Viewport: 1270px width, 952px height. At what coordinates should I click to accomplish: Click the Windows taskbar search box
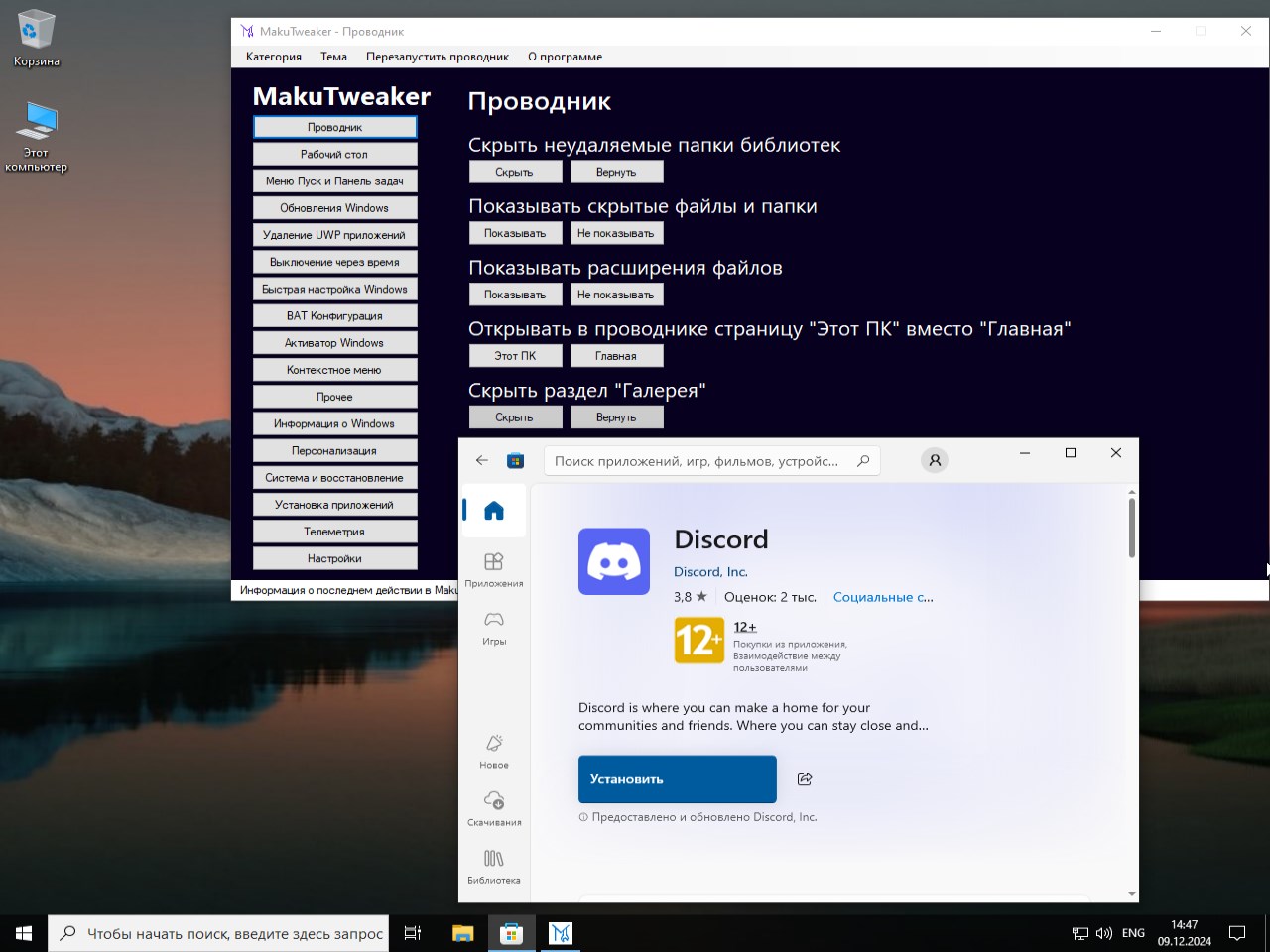[218, 933]
